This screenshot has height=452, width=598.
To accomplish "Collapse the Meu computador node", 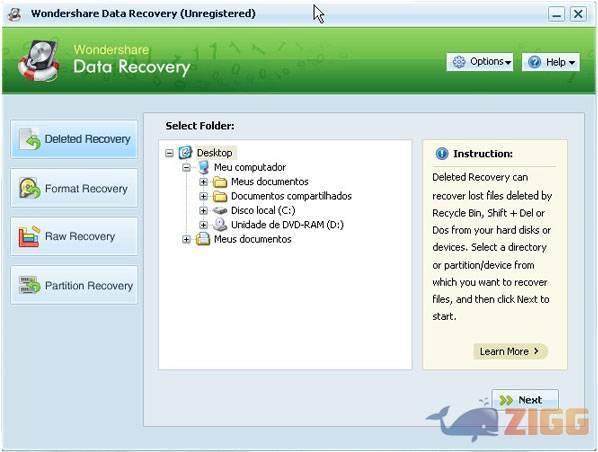I will click(186, 167).
